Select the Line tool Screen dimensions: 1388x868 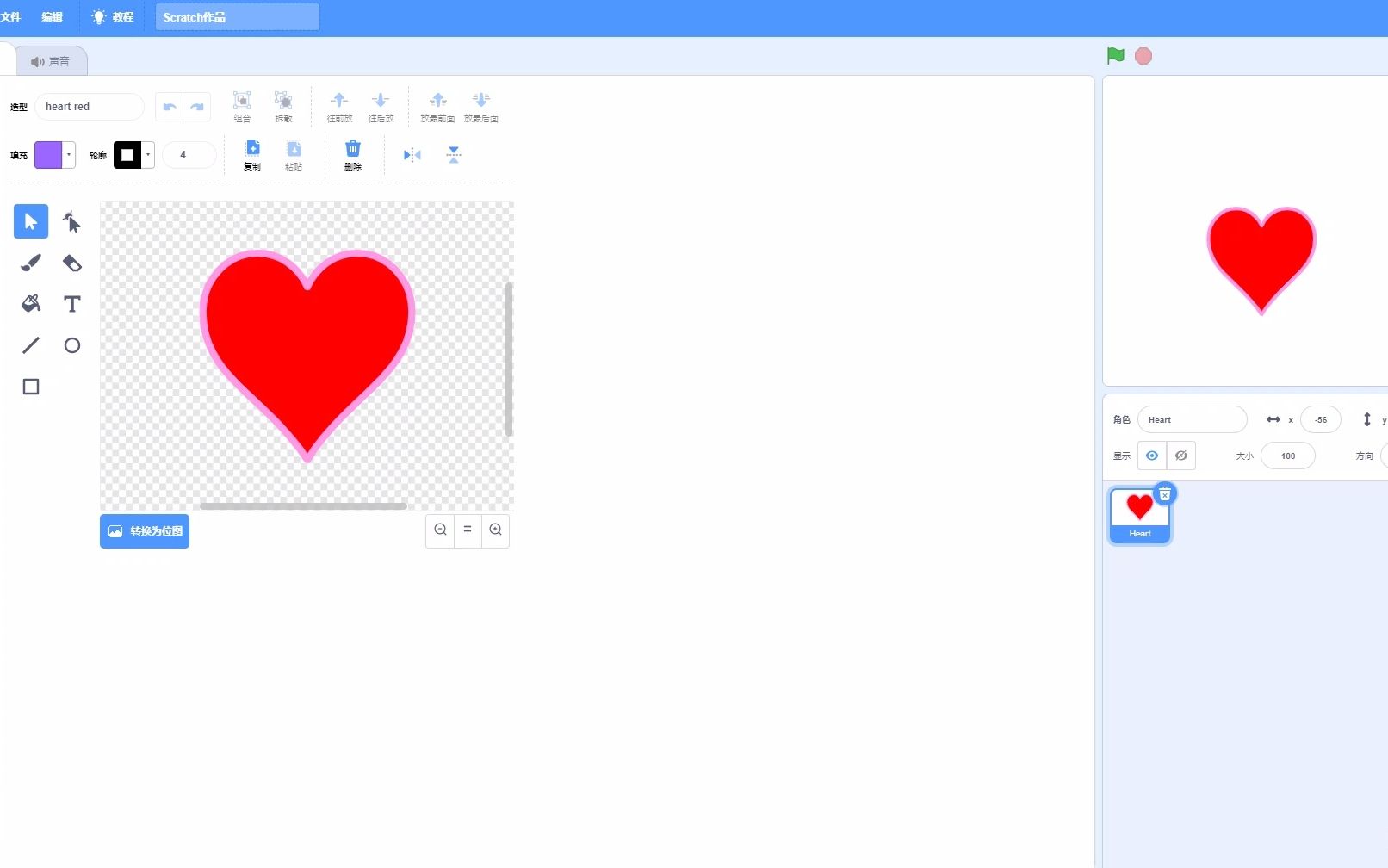[x=31, y=345]
